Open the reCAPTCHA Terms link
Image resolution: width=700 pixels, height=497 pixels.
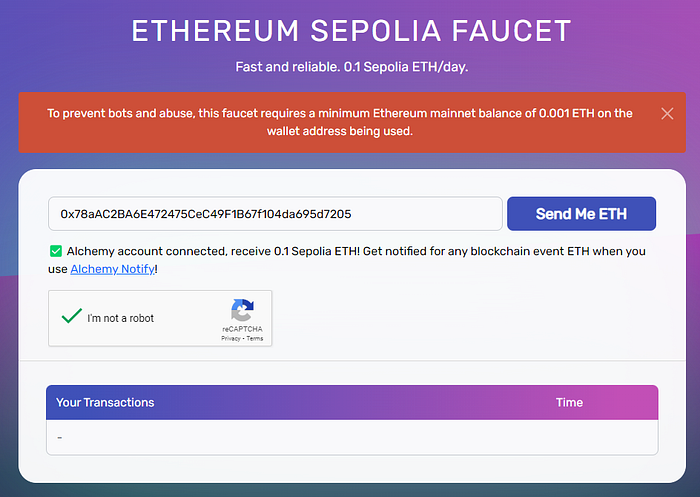255,338
